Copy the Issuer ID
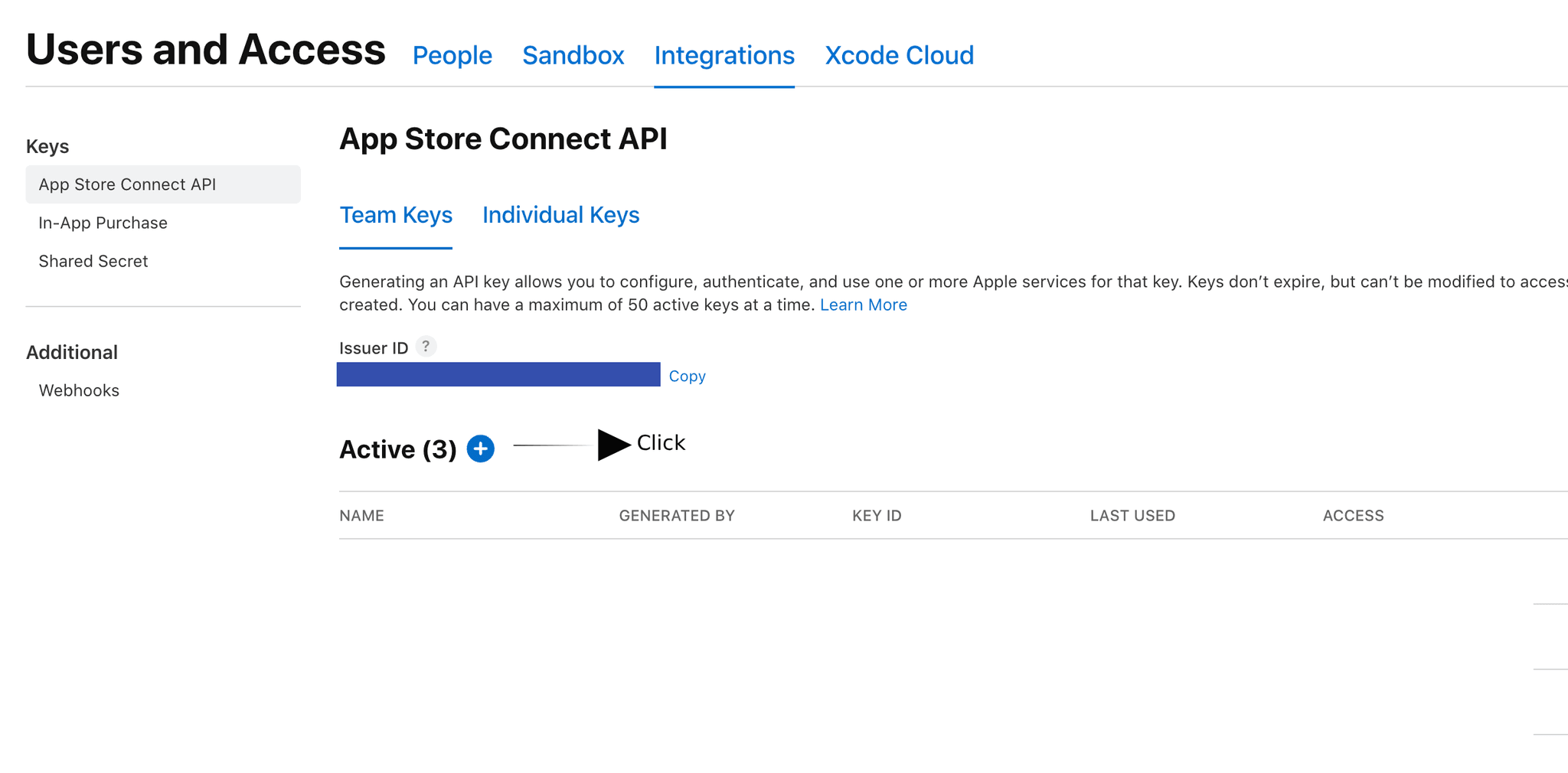1568x773 pixels. tap(686, 376)
